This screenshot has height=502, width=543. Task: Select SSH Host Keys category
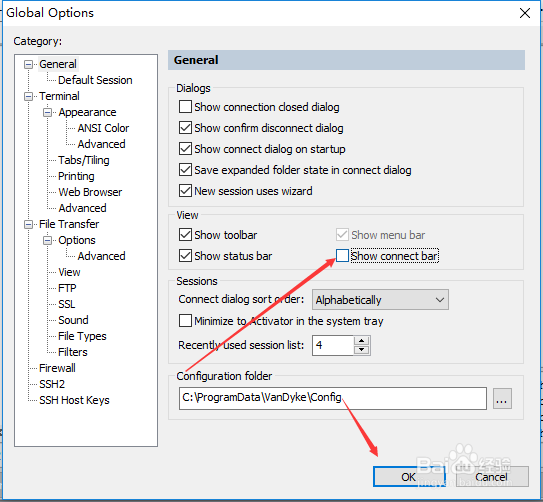click(x=74, y=400)
